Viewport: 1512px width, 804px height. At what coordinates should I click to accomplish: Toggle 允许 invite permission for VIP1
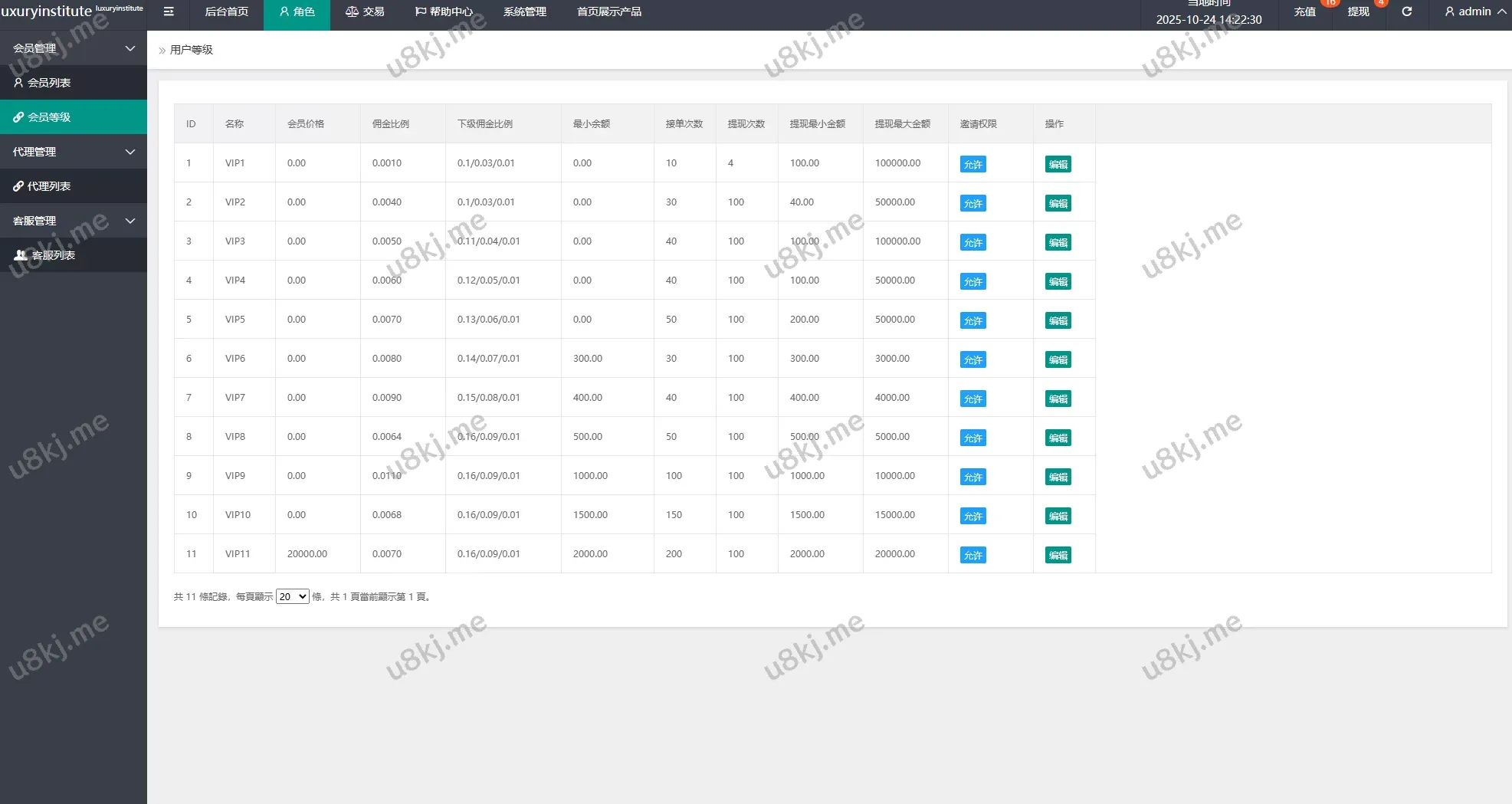click(972, 164)
